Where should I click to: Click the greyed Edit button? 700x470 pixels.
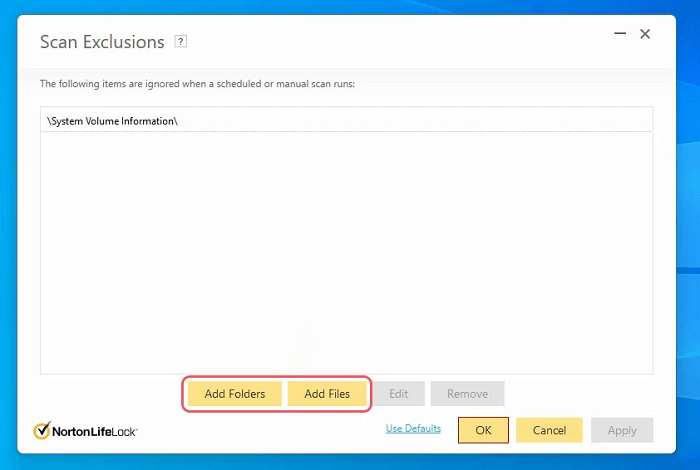coord(399,394)
